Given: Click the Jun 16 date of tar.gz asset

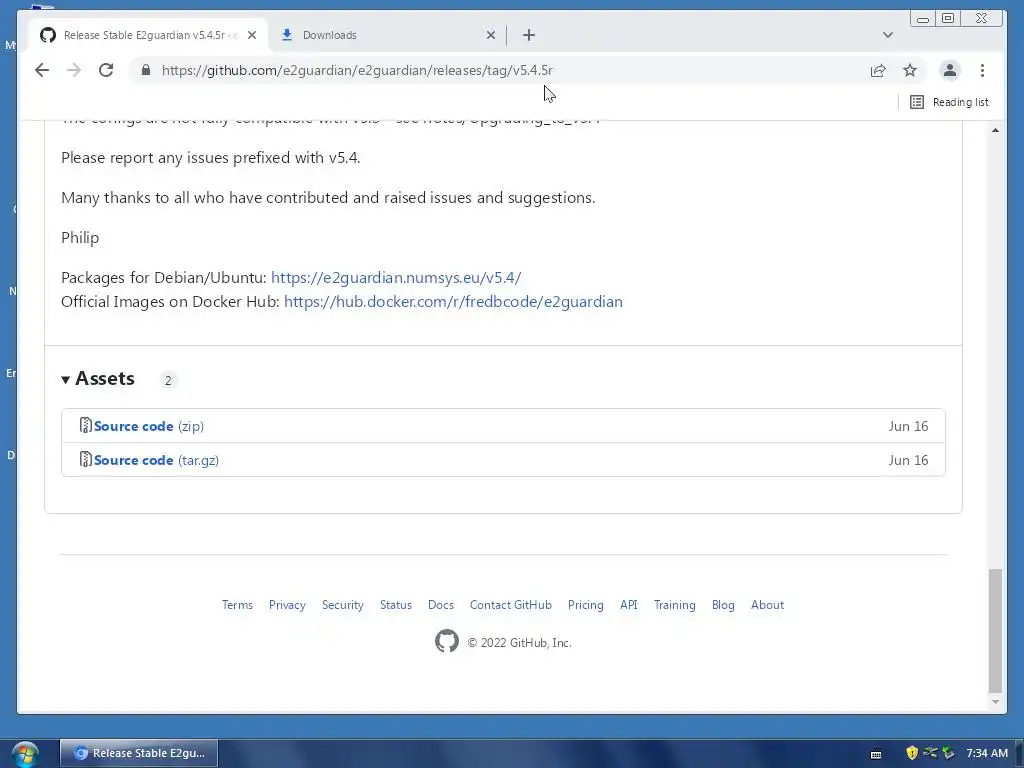Looking at the screenshot, I should tap(908, 460).
